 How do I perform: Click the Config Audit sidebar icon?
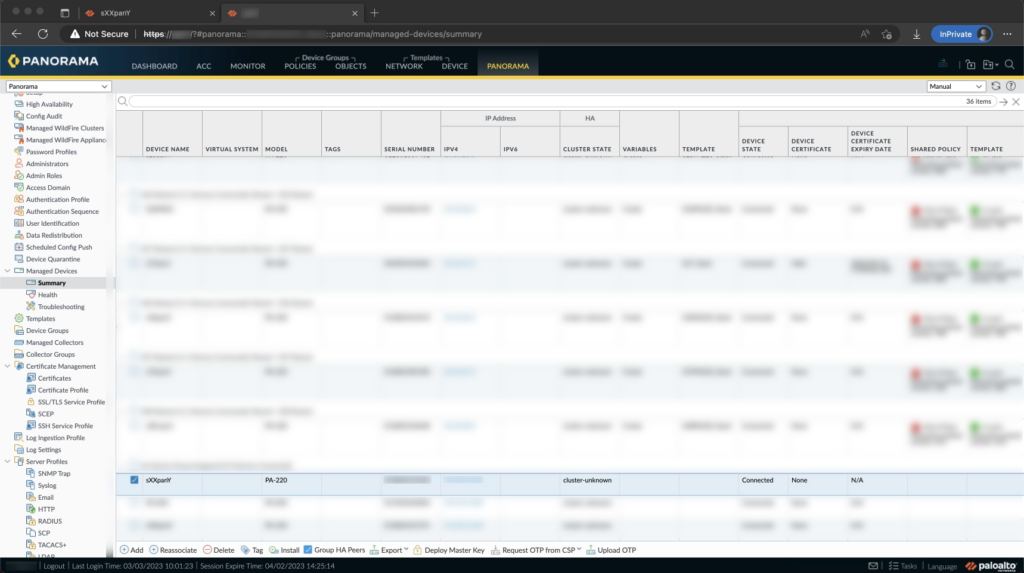[x=19, y=116]
